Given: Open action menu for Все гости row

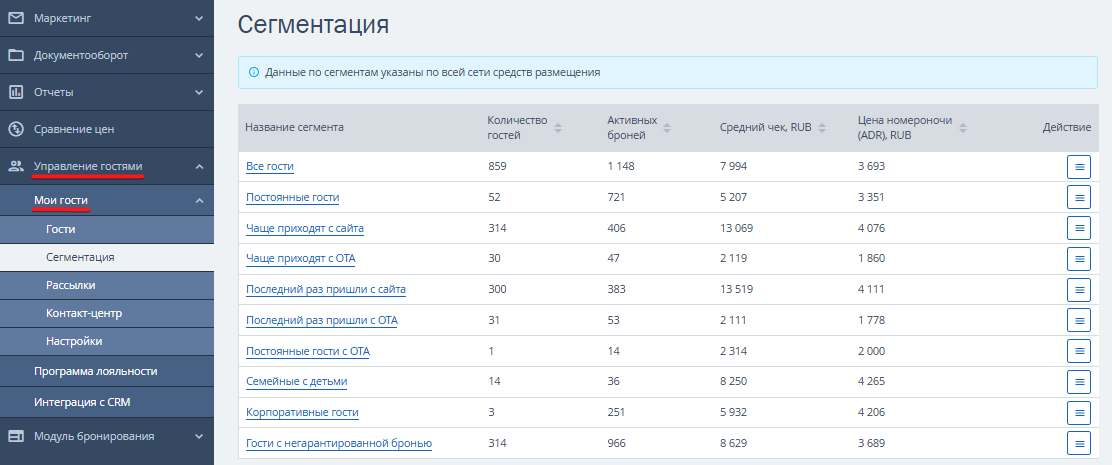Looking at the screenshot, I should pos(1079,167).
